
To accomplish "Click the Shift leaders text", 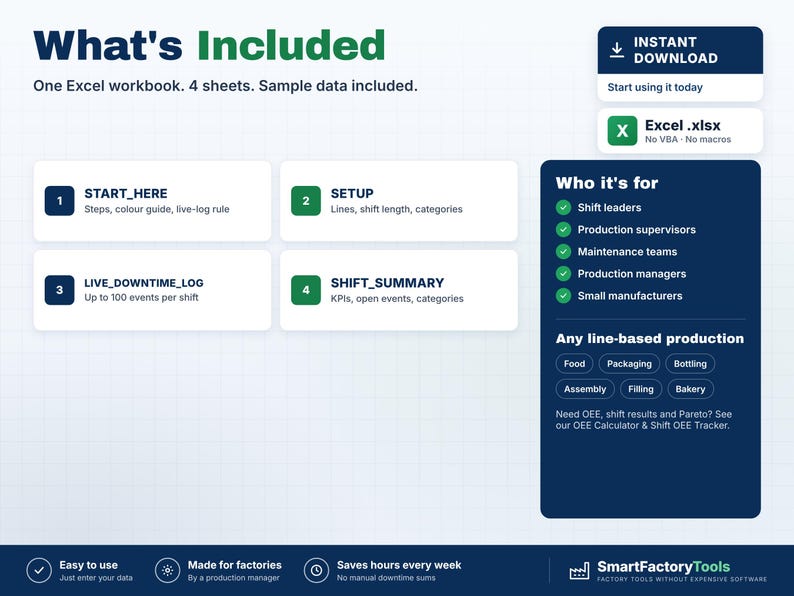I will (x=609, y=208).
